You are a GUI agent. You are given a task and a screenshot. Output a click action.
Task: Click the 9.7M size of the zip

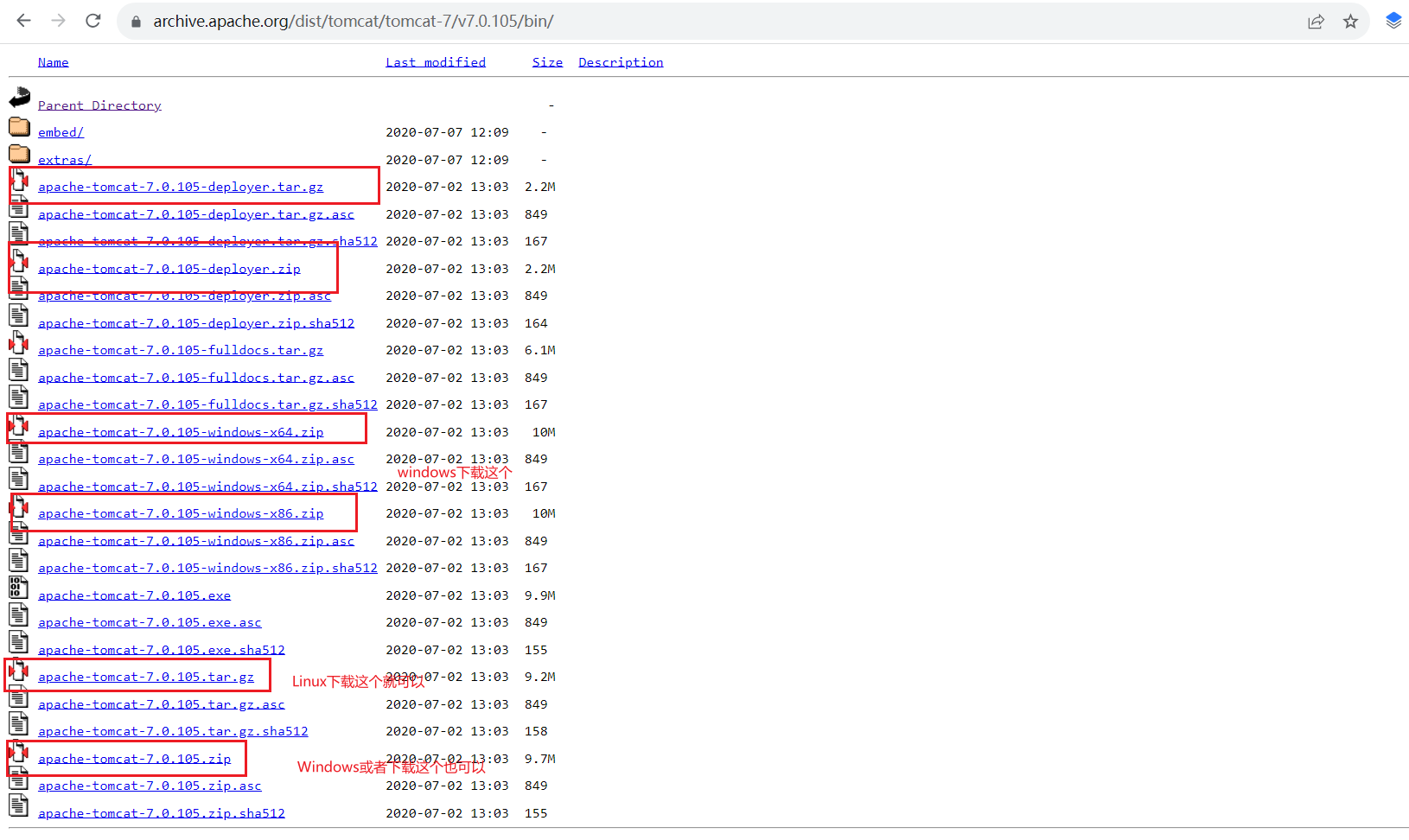pyautogui.click(x=540, y=759)
